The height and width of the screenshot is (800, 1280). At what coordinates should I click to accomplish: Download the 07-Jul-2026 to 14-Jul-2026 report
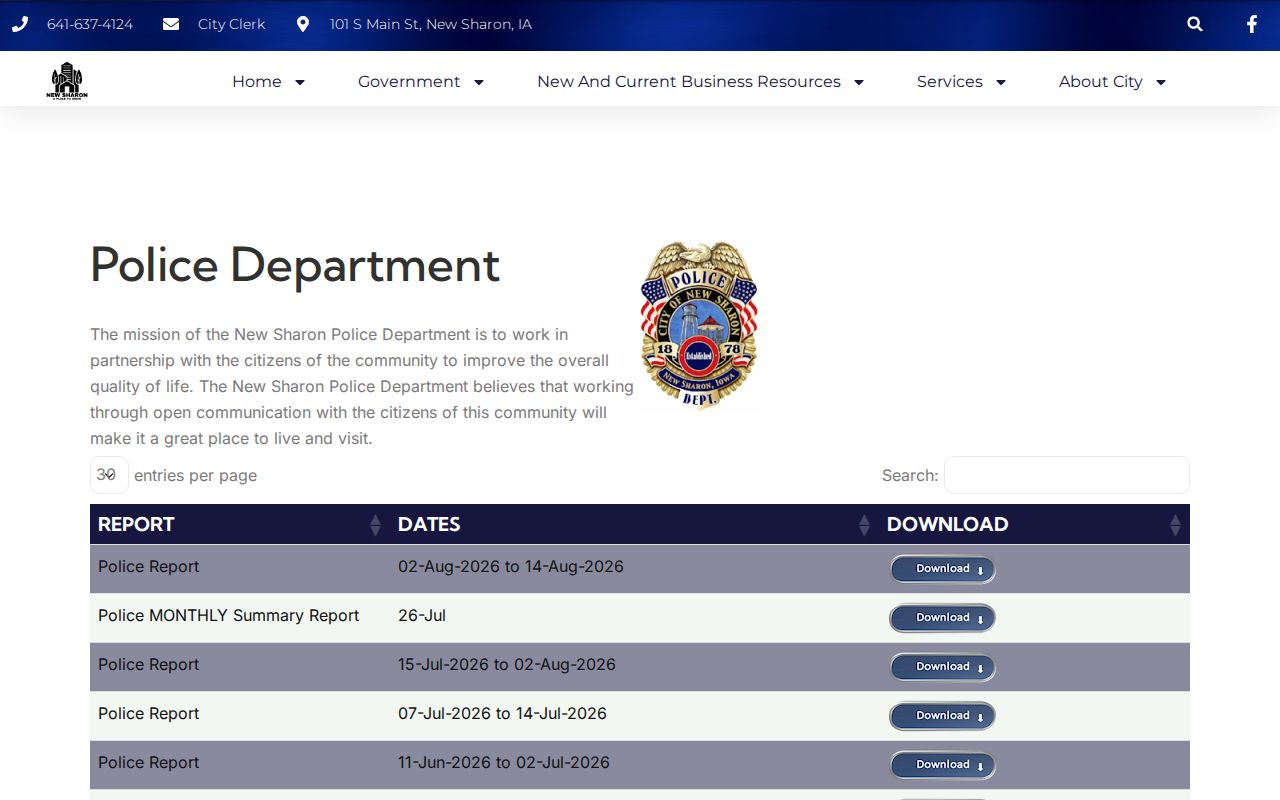click(x=942, y=716)
